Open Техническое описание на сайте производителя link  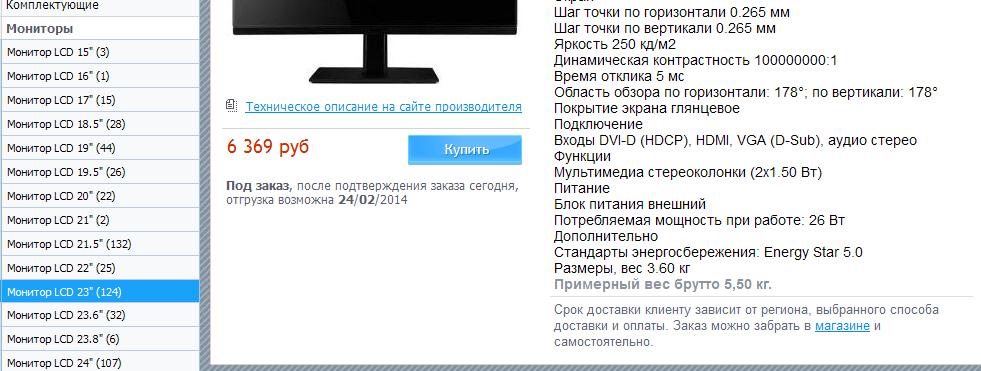[384, 106]
